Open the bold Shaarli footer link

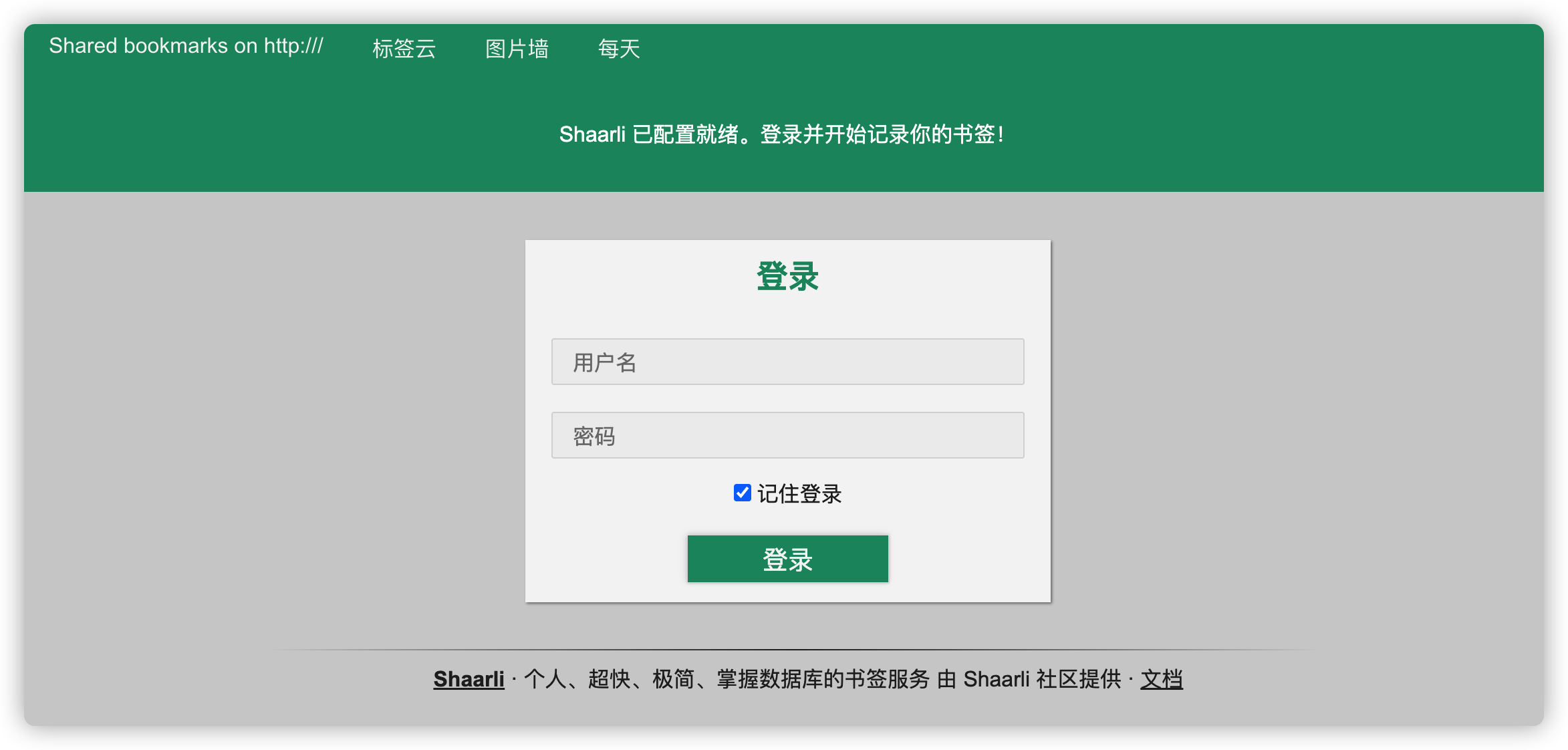[x=469, y=679]
